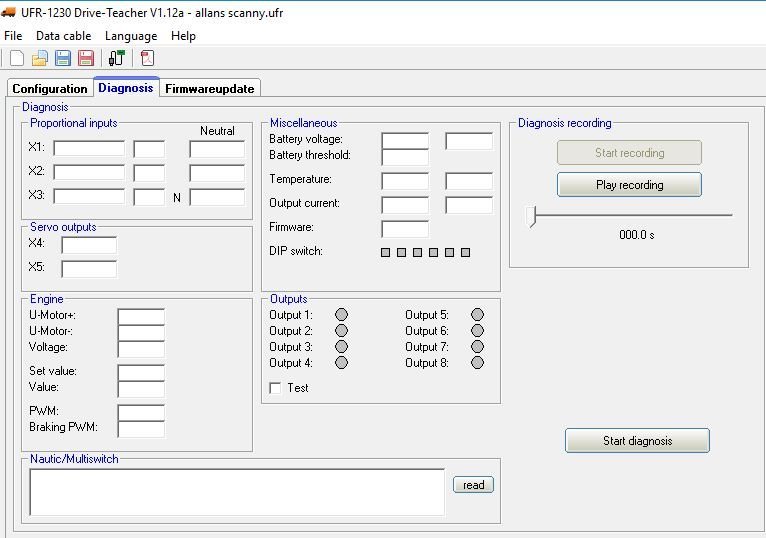This screenshot has width=766, height=538.
Task: Switch to the Configuration tab
Action: click(x=50, y=89)
